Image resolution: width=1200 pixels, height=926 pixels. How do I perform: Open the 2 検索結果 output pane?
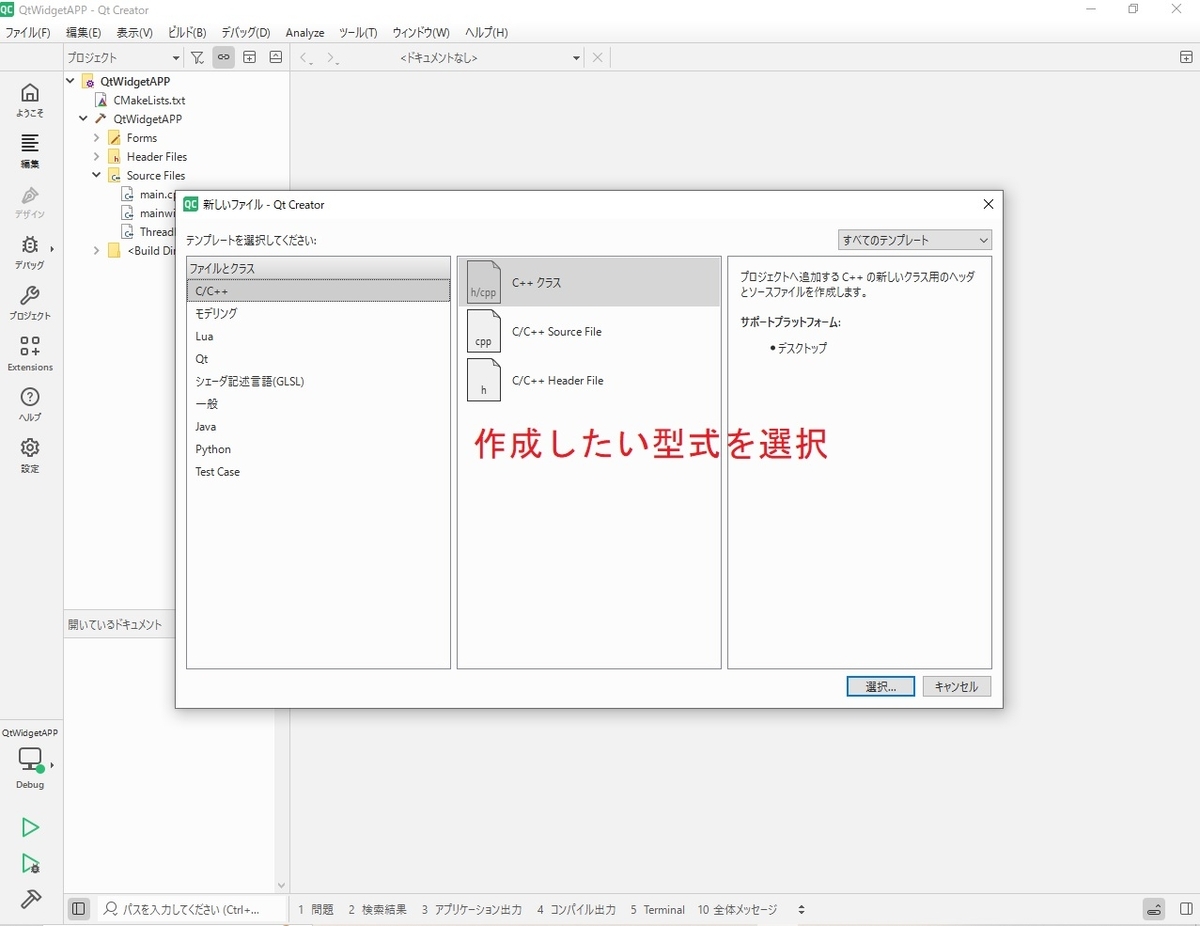[377, 910]
